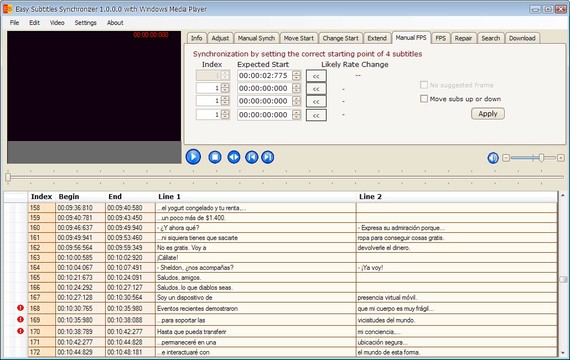Enable the Move subs up or down checkbox

coord(424,99)
